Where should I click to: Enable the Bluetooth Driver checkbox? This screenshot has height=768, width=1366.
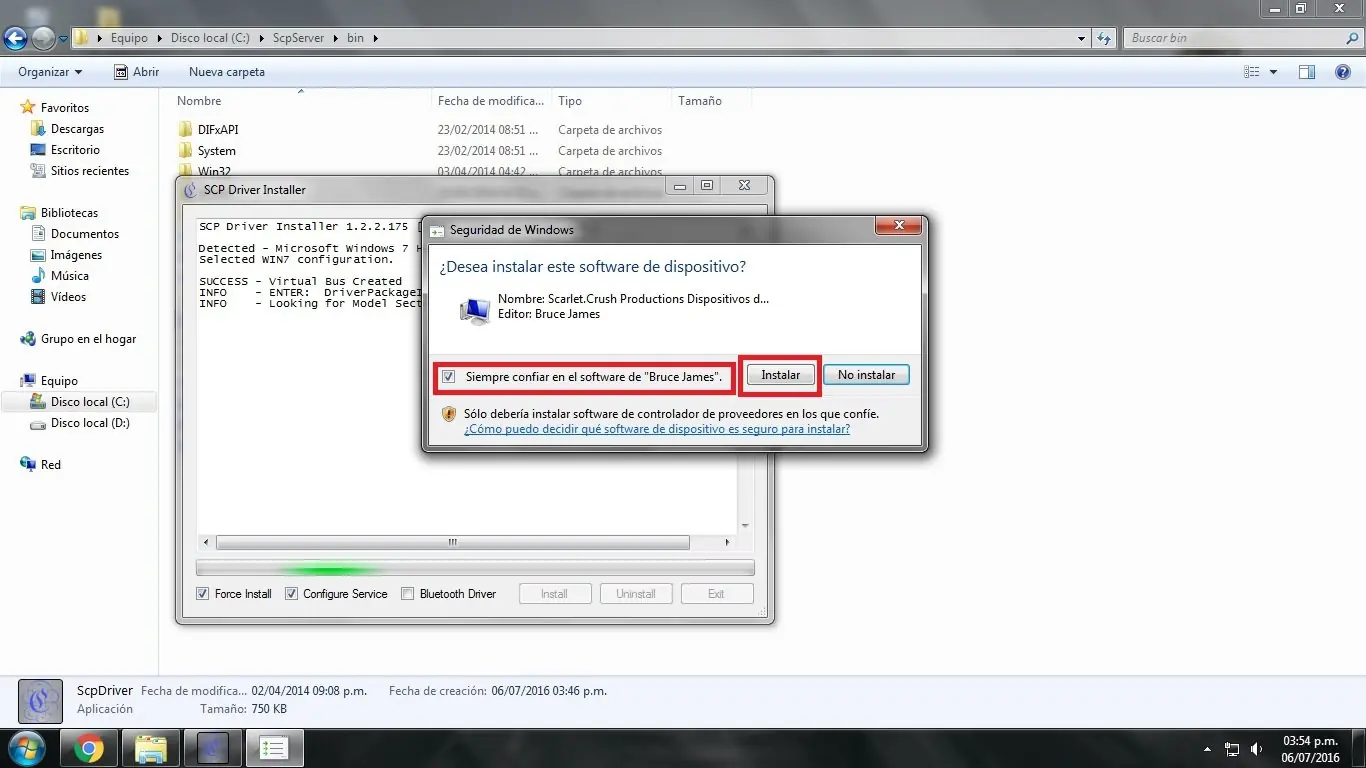tap(408, 594)
